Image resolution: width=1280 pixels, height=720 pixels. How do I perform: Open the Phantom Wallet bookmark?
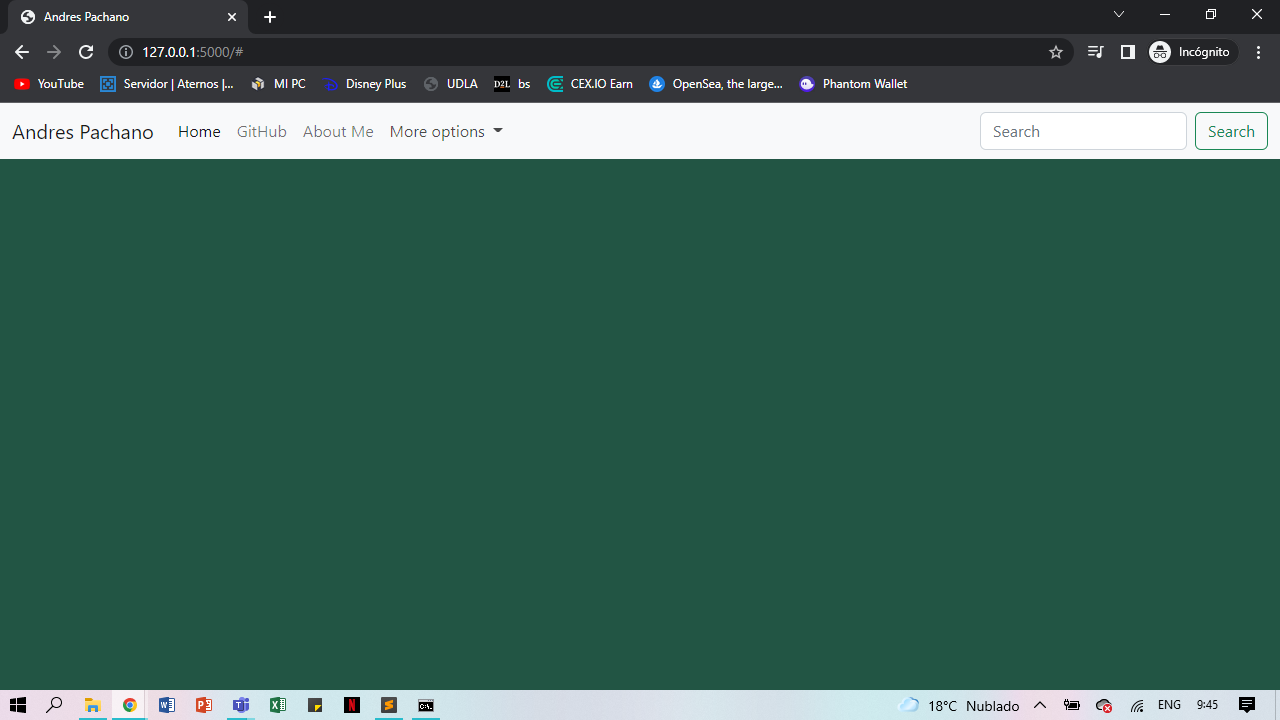pos(854,84)
